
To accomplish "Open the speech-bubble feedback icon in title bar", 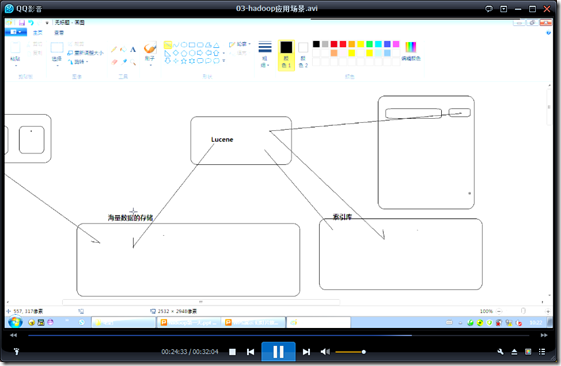I will pos(489,9).
